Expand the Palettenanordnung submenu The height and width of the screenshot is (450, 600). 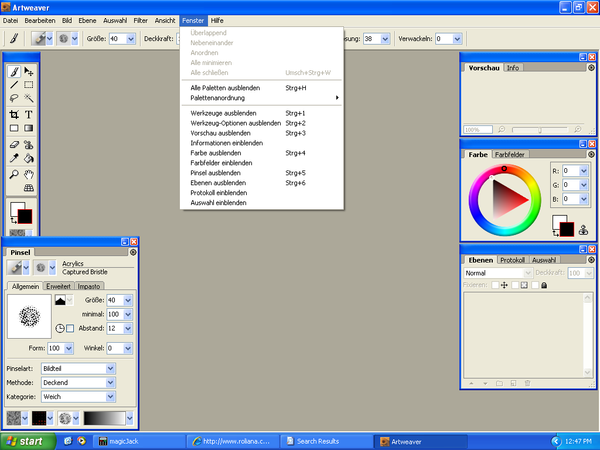pyautogui.click(x=262, y=98)
